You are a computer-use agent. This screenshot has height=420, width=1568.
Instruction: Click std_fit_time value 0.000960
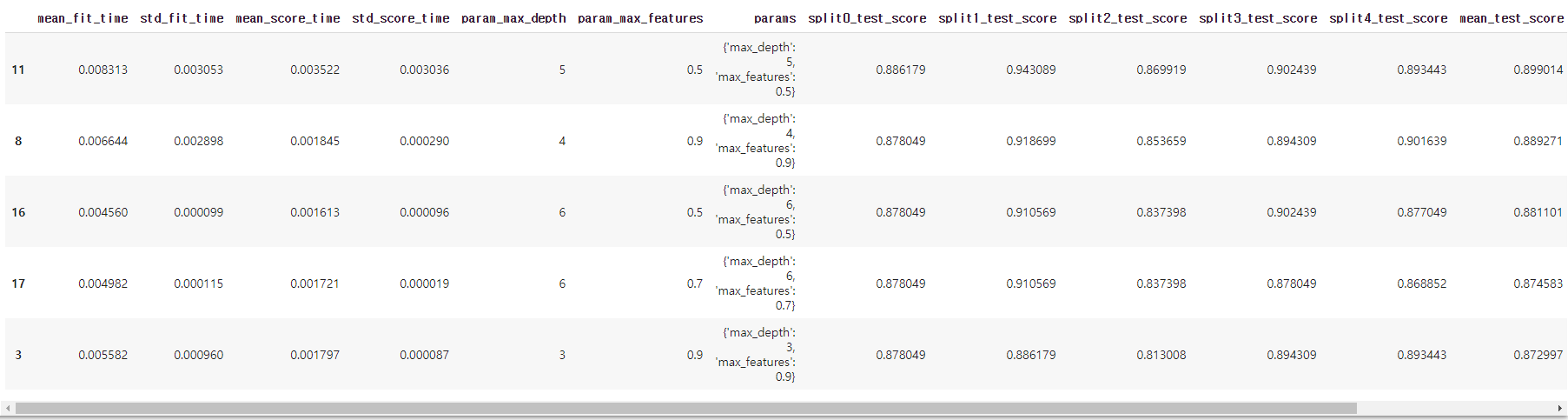pos(198,355)
